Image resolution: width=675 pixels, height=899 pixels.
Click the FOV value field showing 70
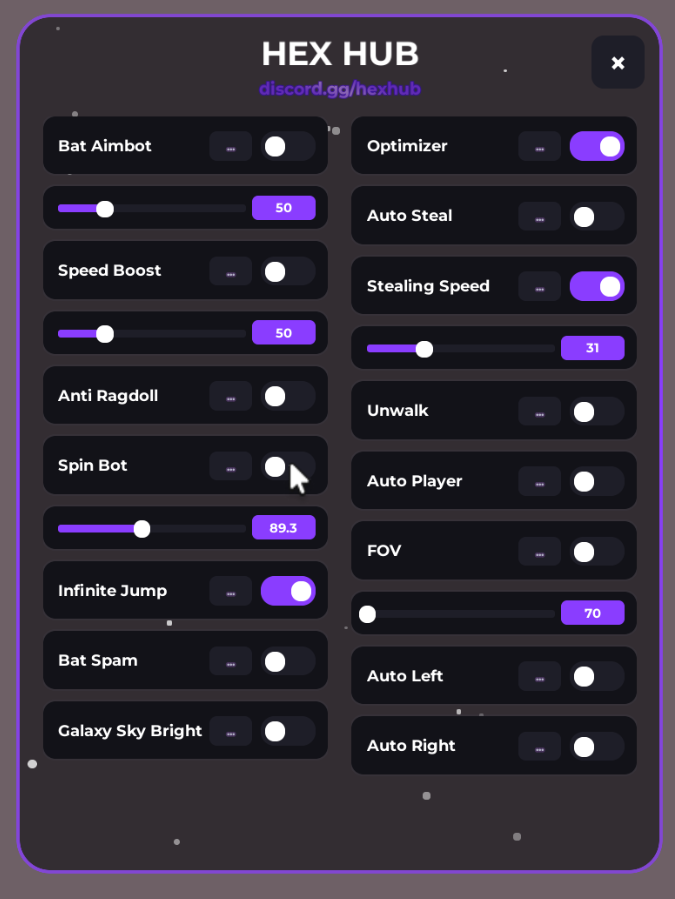click(x=592, y=613)
